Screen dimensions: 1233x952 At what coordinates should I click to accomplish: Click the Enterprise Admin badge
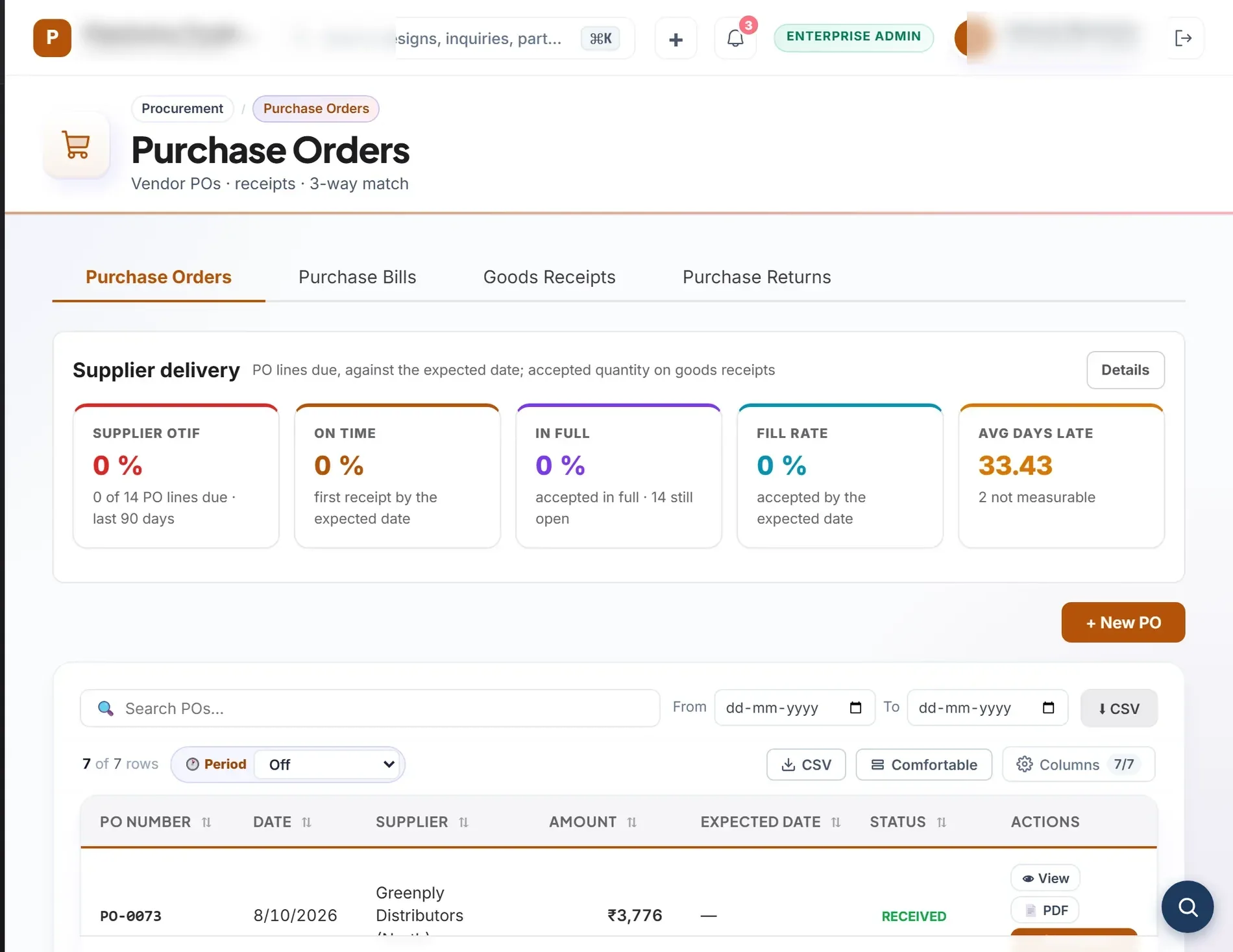(x=853, y=36)
